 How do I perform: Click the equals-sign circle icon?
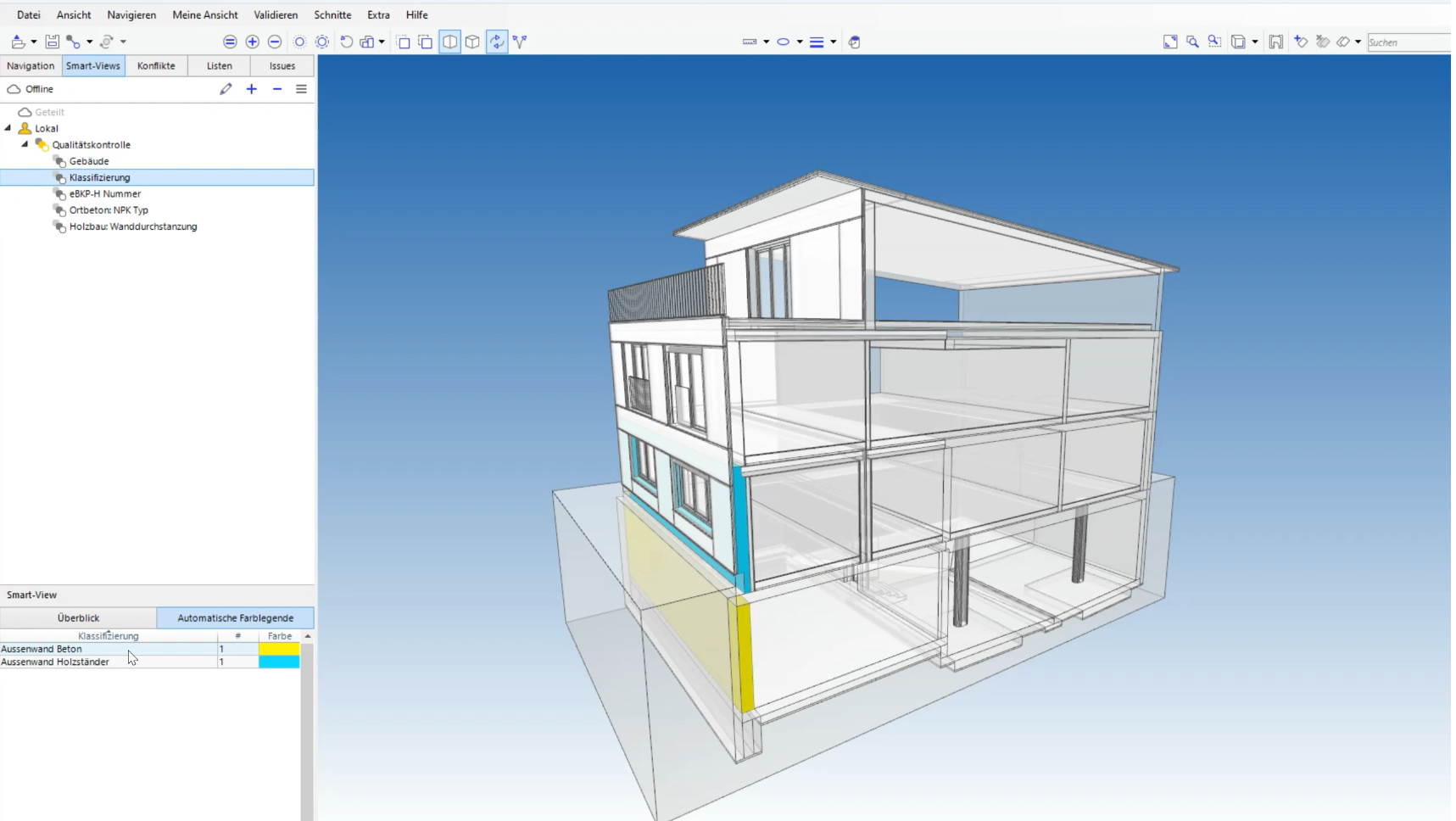pos(230,42)
